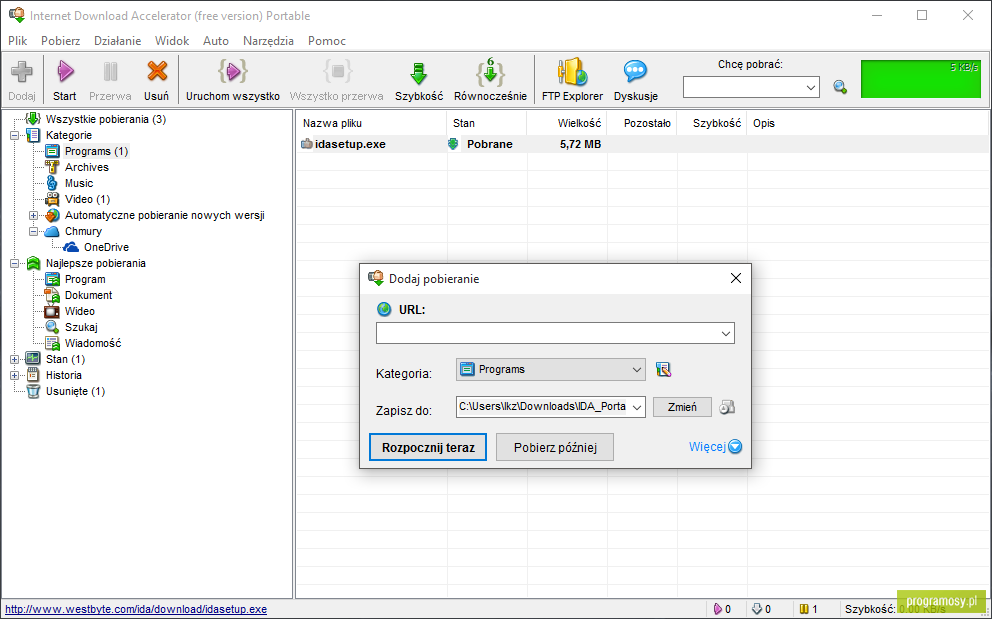
Task: Click the icon right of Zmień button
Action: 727,406
